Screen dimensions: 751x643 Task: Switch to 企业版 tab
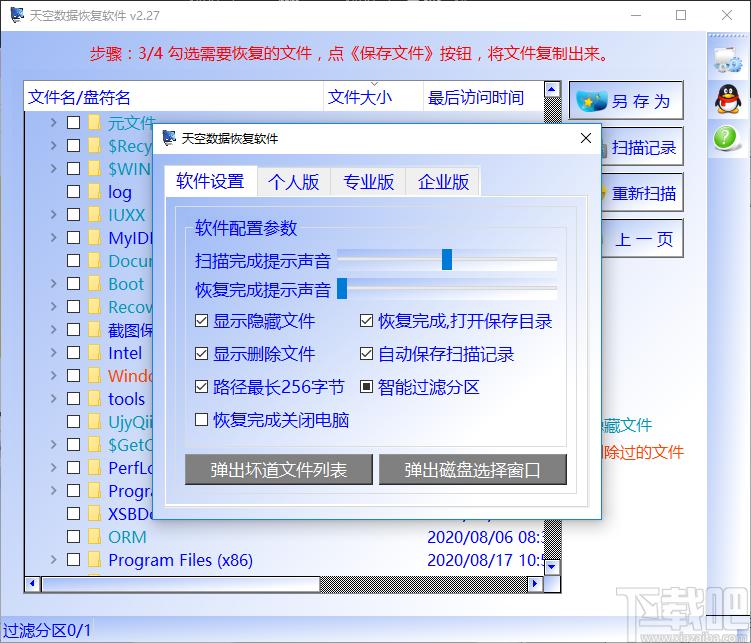click(x=443, y=182)
